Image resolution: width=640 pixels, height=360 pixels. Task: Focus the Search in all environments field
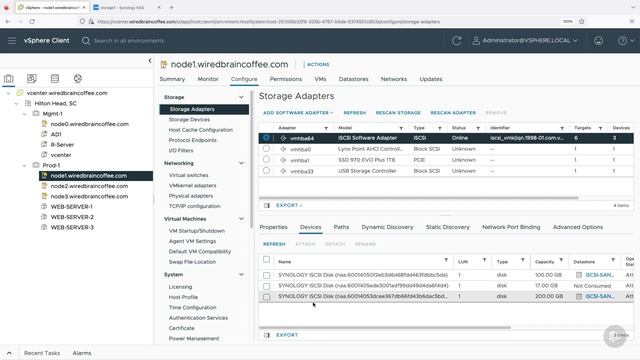point(129,41)
